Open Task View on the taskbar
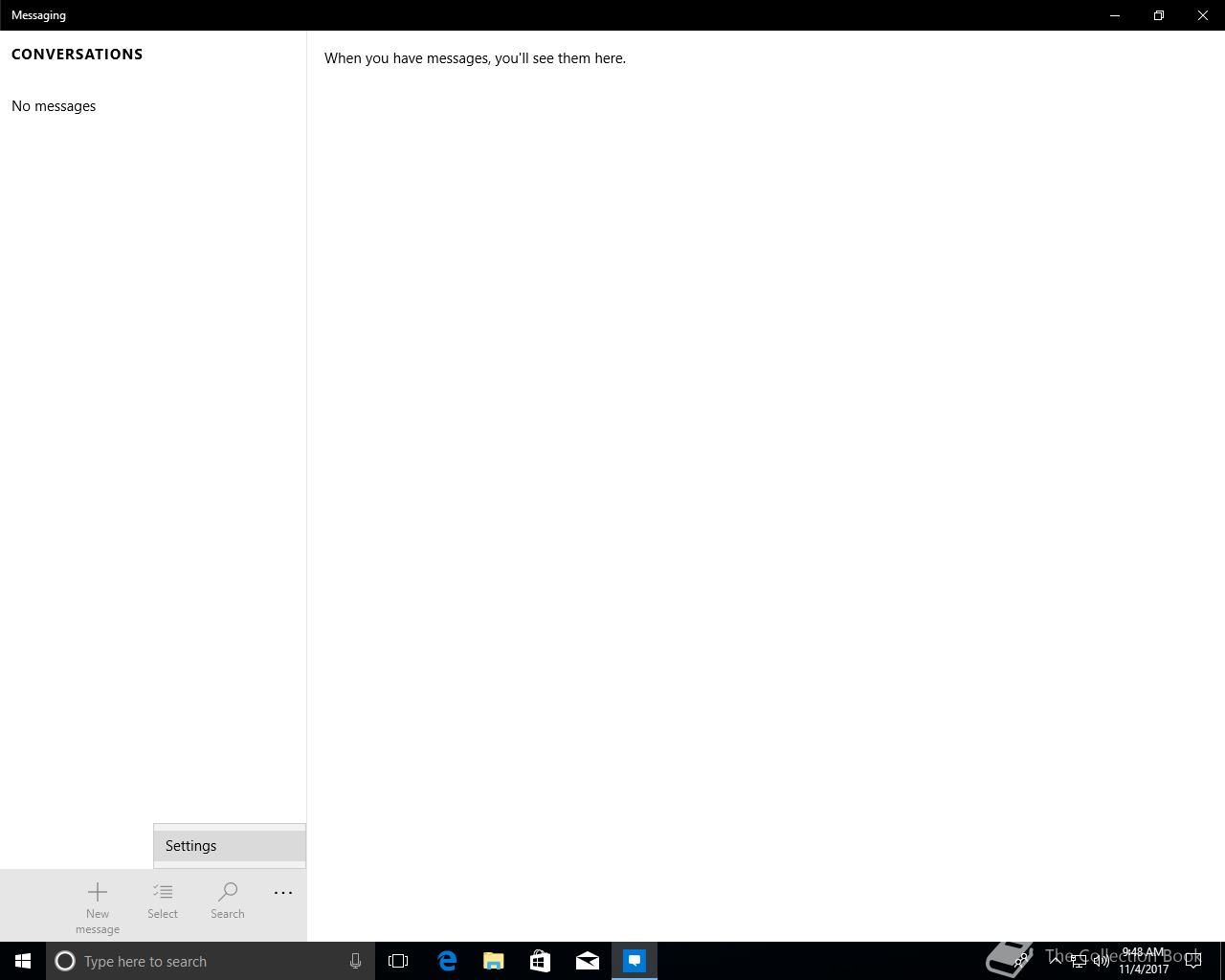The width and height of the screenshot is (1225, 980). [398, 961]
